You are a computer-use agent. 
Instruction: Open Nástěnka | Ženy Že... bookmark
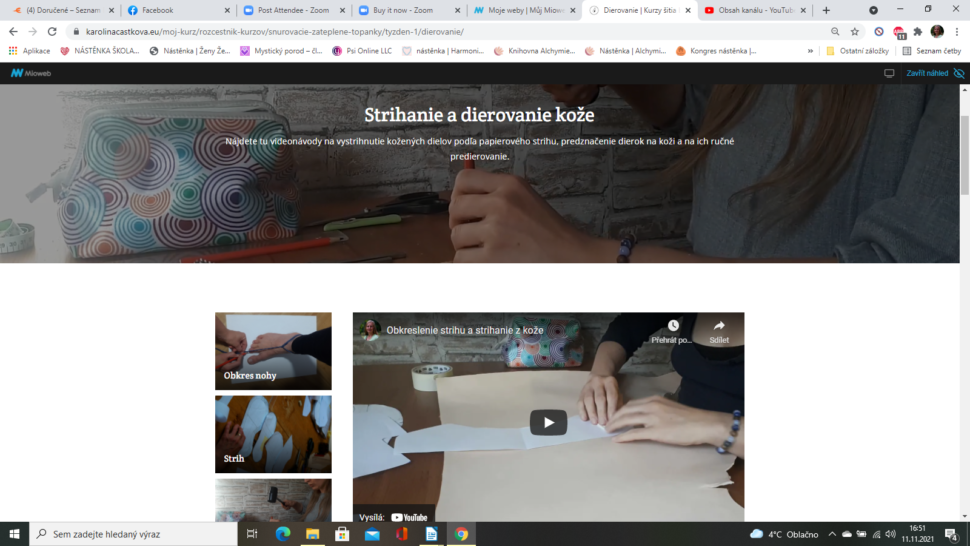pyautogui.click(x=190, y=51)
